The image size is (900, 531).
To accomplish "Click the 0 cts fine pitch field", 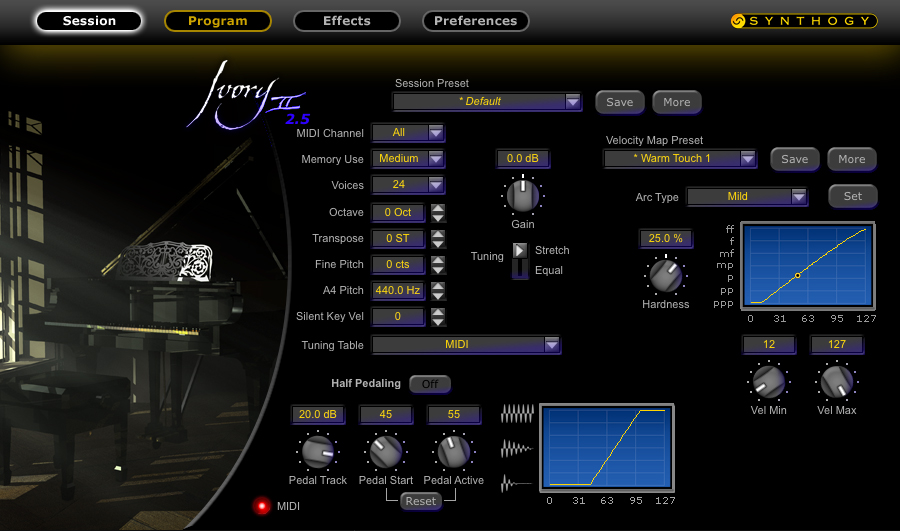I will 398,264.
